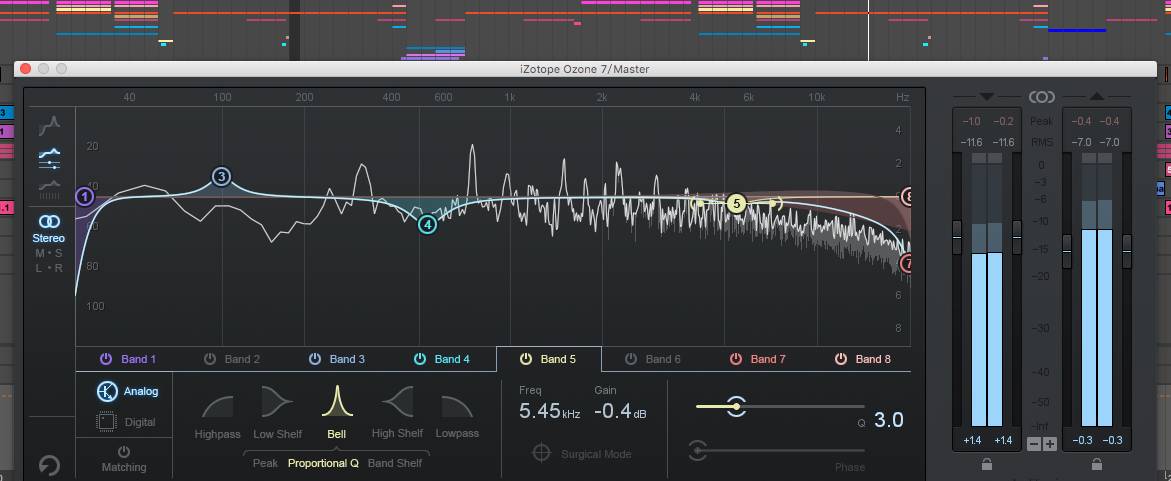Select the EQ nodes display mode icon
1171x481 pixels.
point(50,158)
